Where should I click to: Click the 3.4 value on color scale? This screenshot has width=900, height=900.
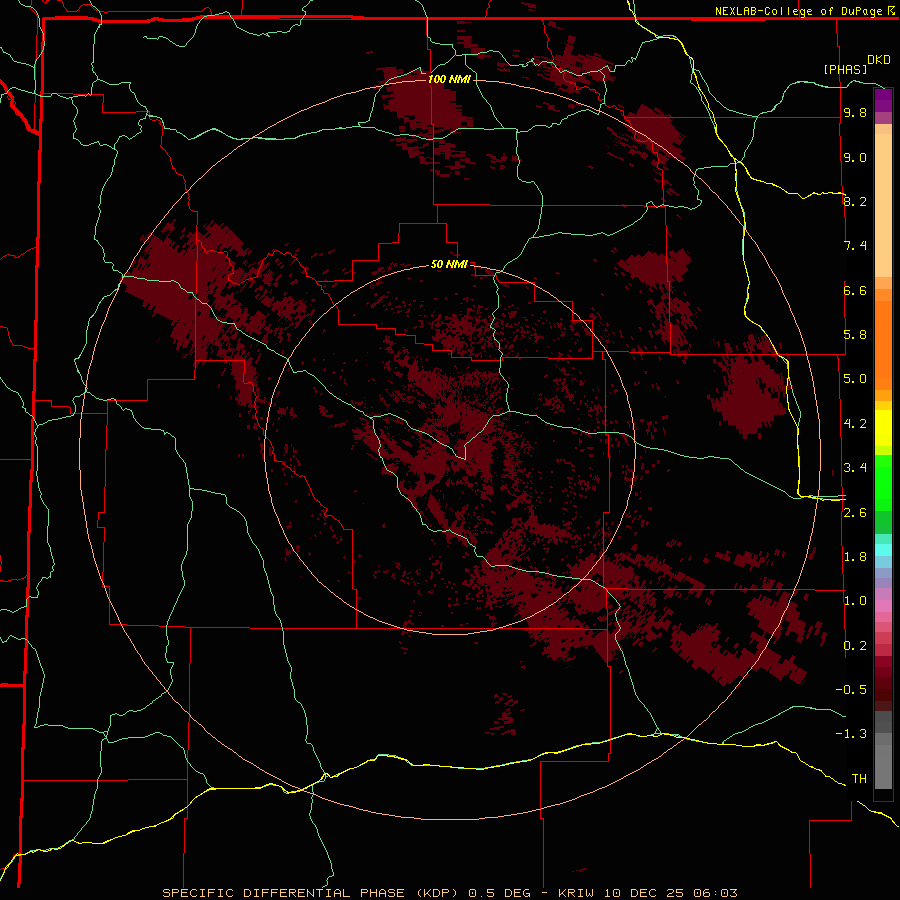[x=855, y=468]
